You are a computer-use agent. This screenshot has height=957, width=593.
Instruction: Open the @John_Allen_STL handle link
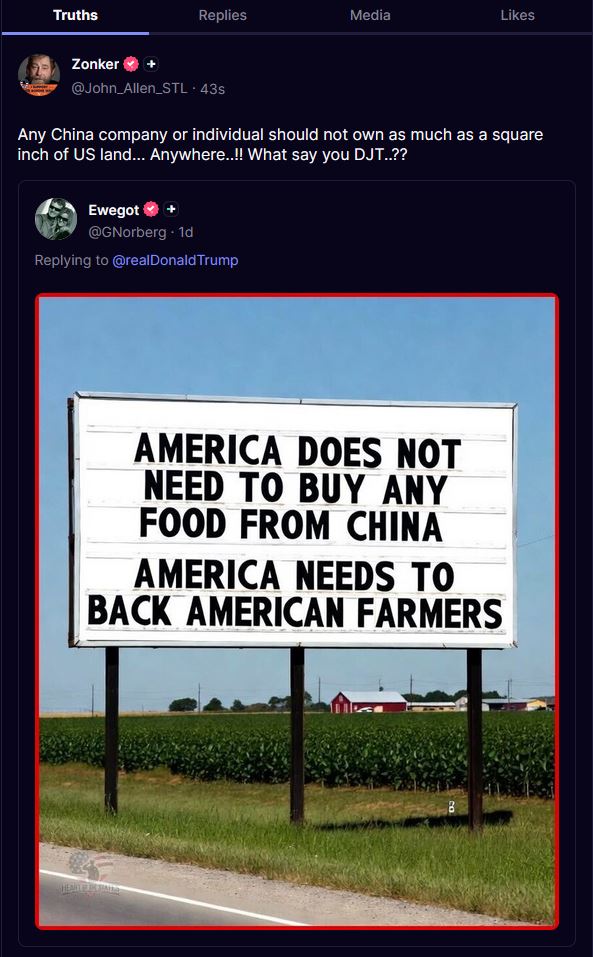[129, 88]
